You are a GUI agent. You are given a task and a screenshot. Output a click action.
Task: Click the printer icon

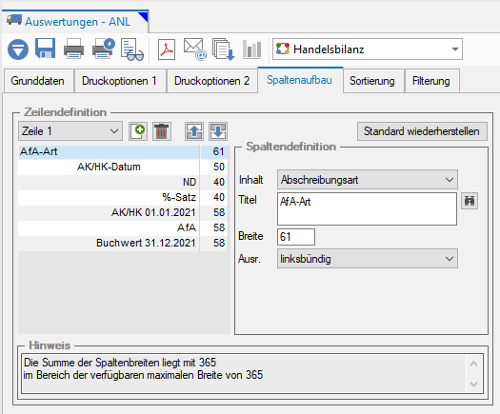[74, 49]
